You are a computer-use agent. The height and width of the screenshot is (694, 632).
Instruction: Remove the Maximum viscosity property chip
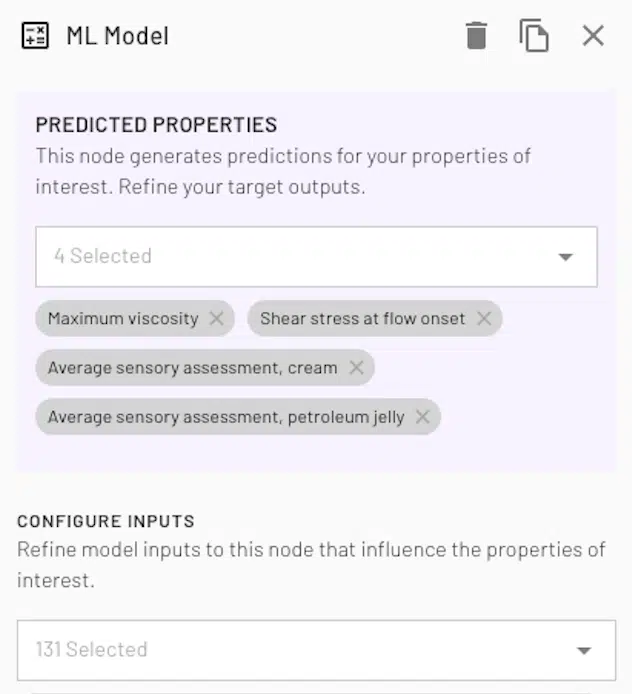[216, 318]
